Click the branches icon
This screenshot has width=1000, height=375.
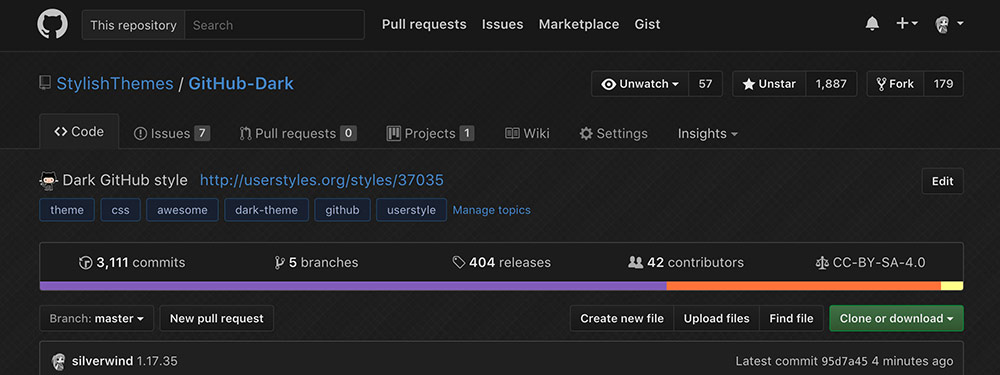(x=279, y=263)
